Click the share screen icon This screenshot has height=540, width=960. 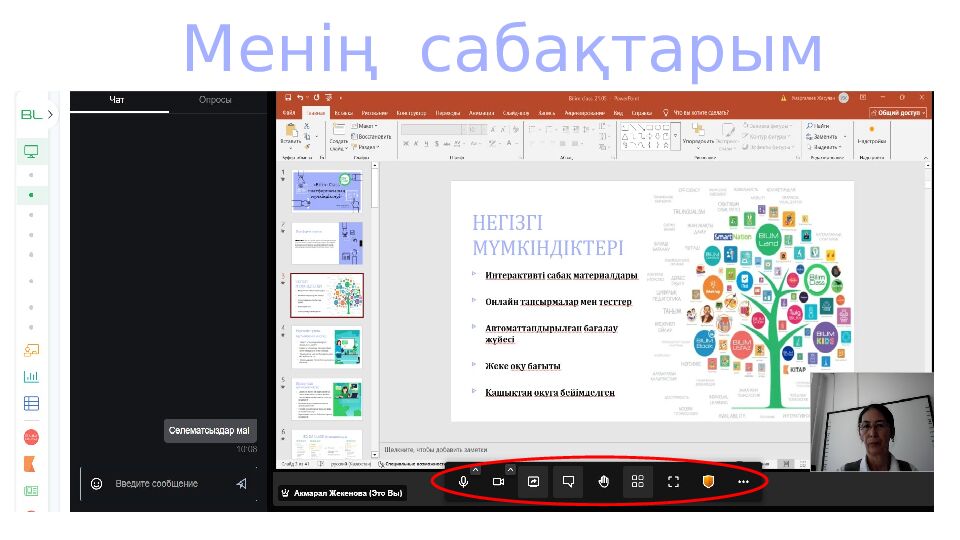(x=533, y=481)
